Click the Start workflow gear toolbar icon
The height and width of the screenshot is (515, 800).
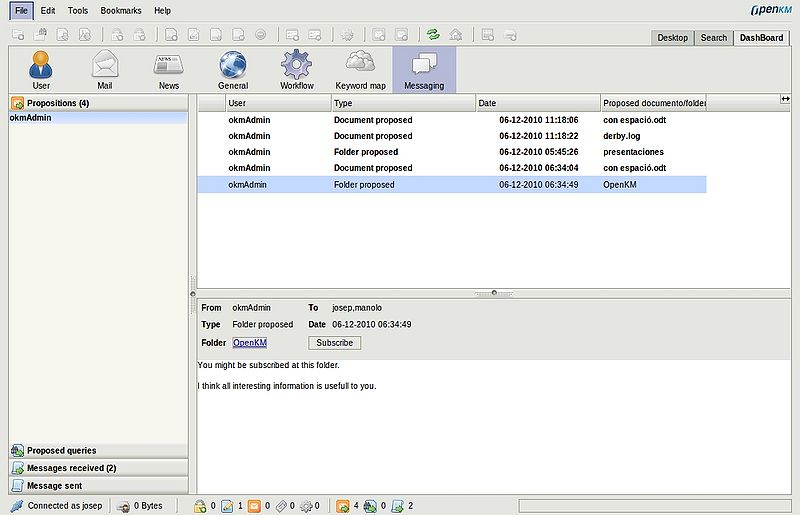pyautogui.click(x=347, y=35)
